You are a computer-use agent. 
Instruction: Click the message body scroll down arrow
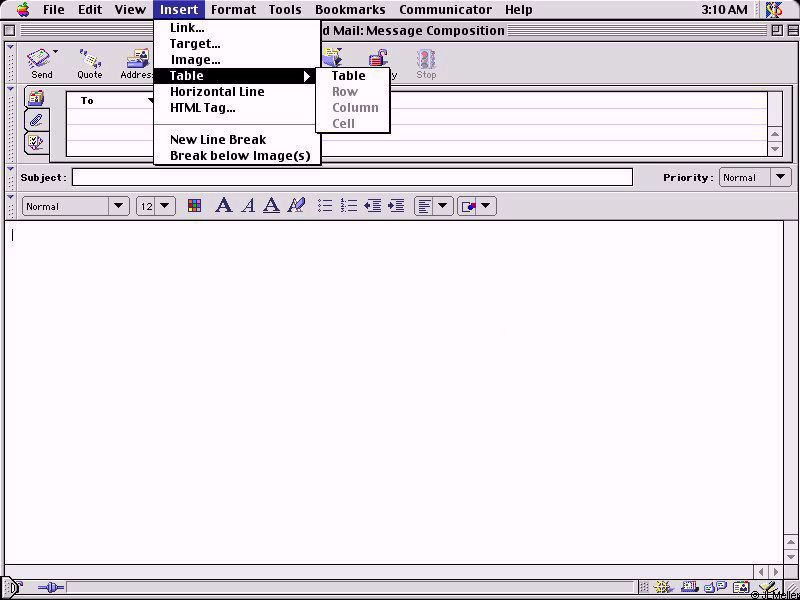[x=791, y=556]
